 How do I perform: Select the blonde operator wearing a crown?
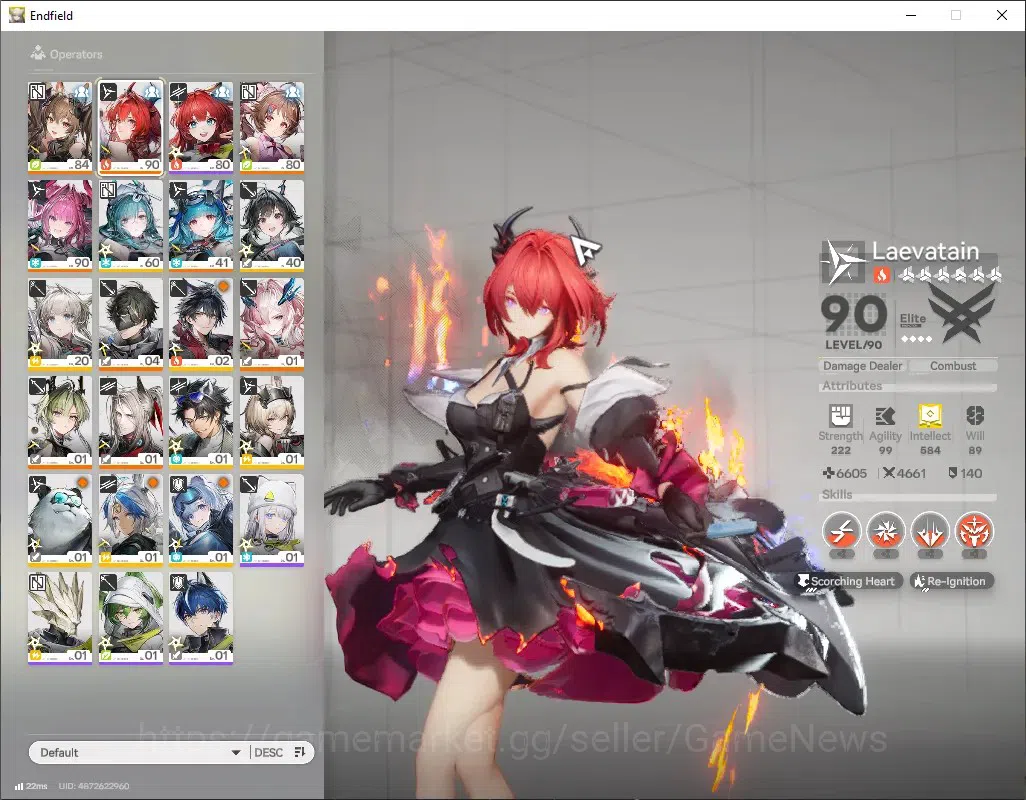point(272,422)
